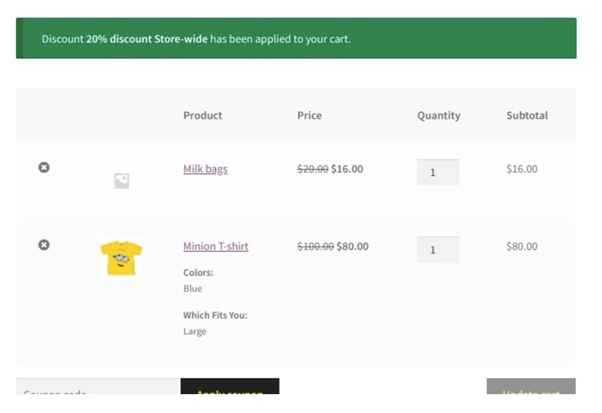This screenshot has height=413, width=602.
Task: Click the Milk bags placeholder image
Action: [121, 180]
